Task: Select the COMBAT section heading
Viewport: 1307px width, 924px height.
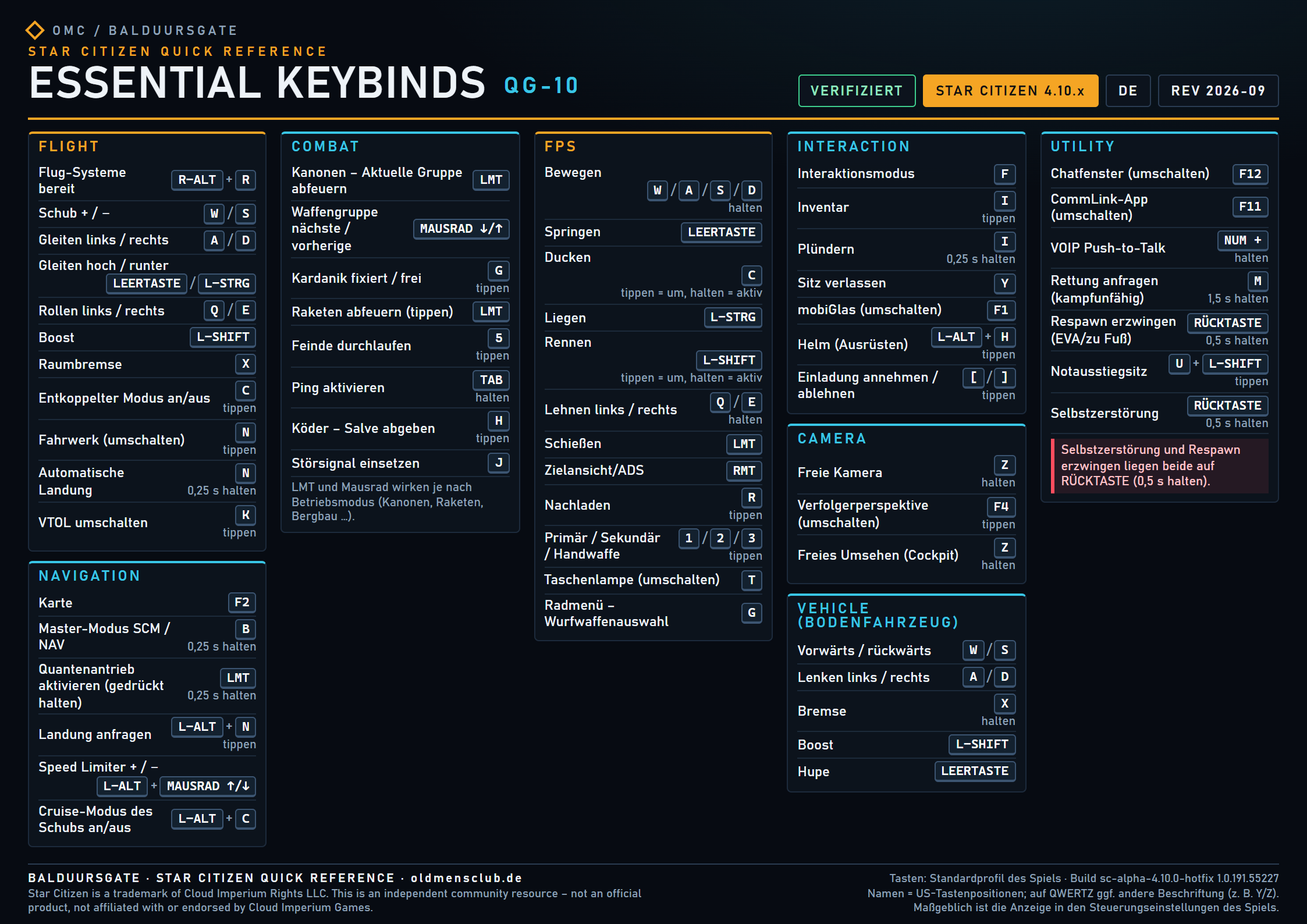Action: (325, 147)
